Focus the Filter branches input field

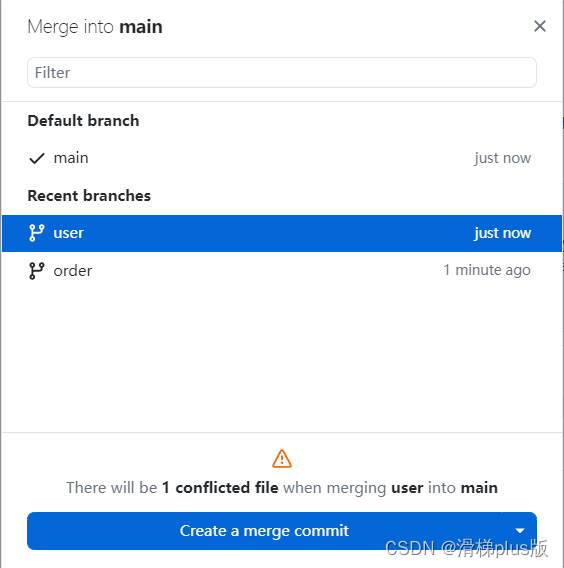point(282,72)
